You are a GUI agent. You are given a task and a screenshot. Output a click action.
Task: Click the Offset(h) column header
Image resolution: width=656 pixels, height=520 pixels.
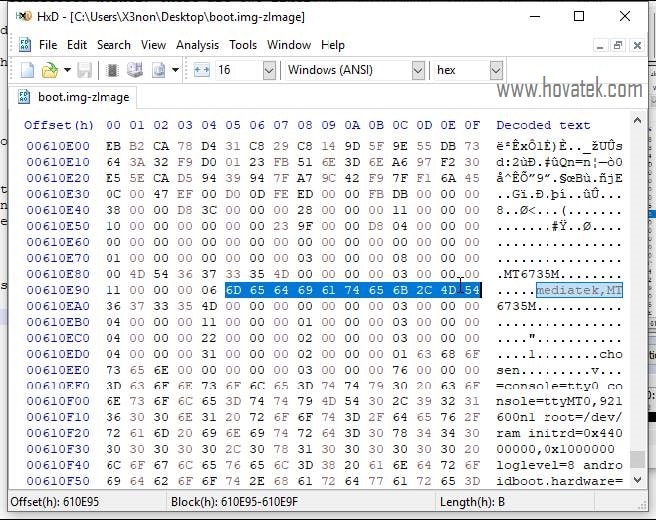[59, 125]
